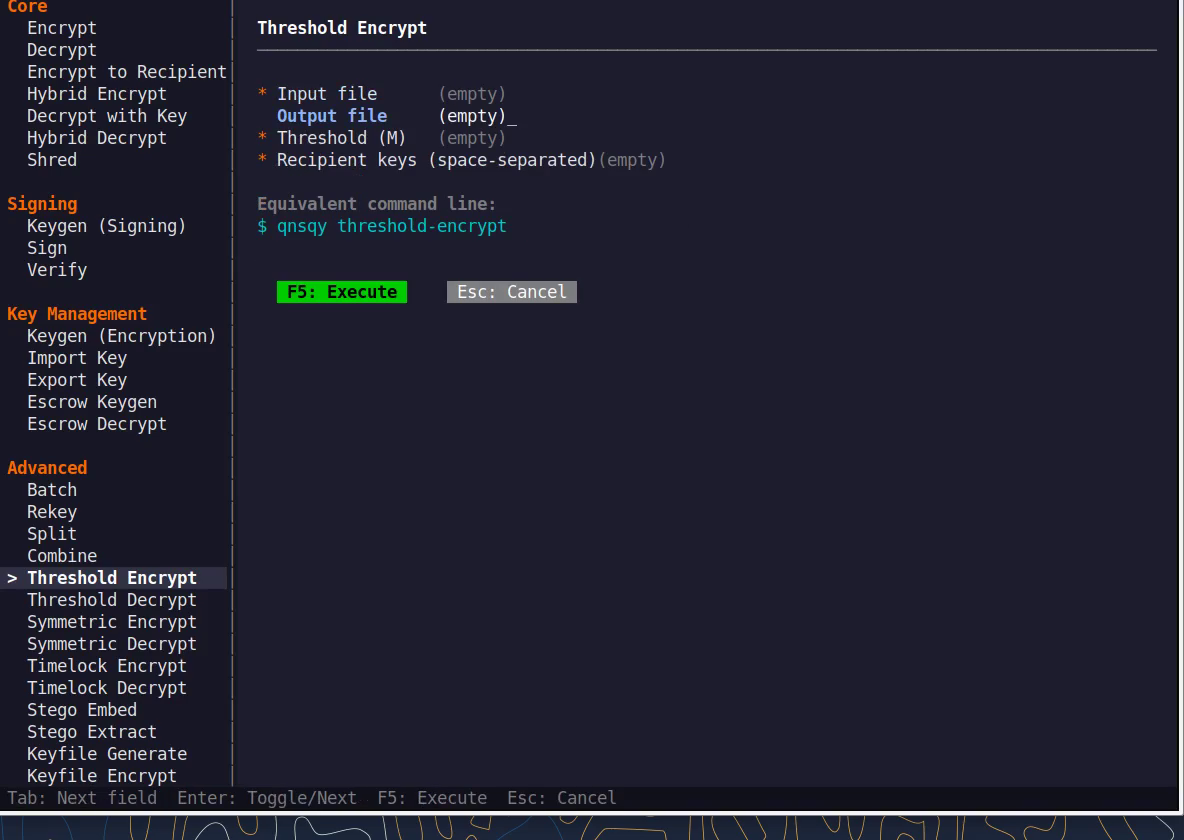
Task: Click the F5: Execute button
Action: pyautogui.click(x=342, y=292)
